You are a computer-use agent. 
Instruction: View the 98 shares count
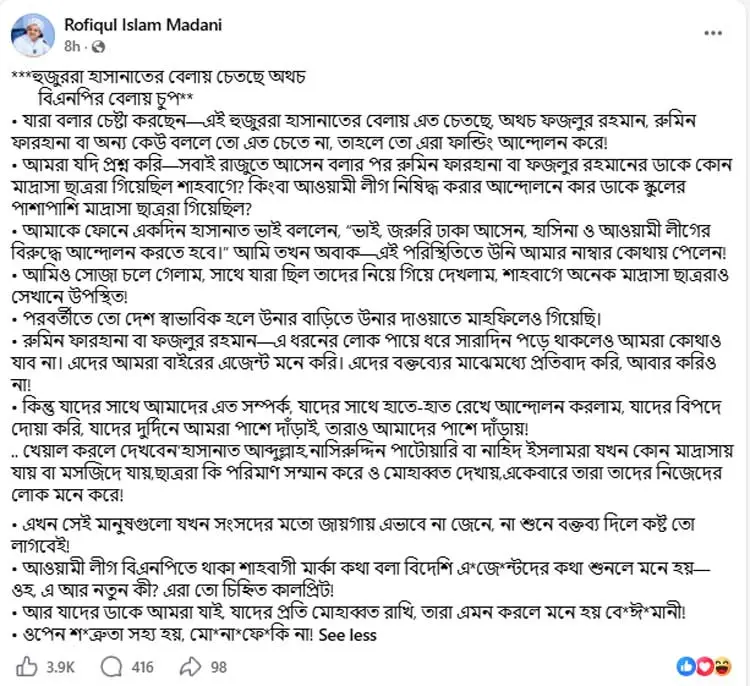pyautogui.click(x=219, y=667)
